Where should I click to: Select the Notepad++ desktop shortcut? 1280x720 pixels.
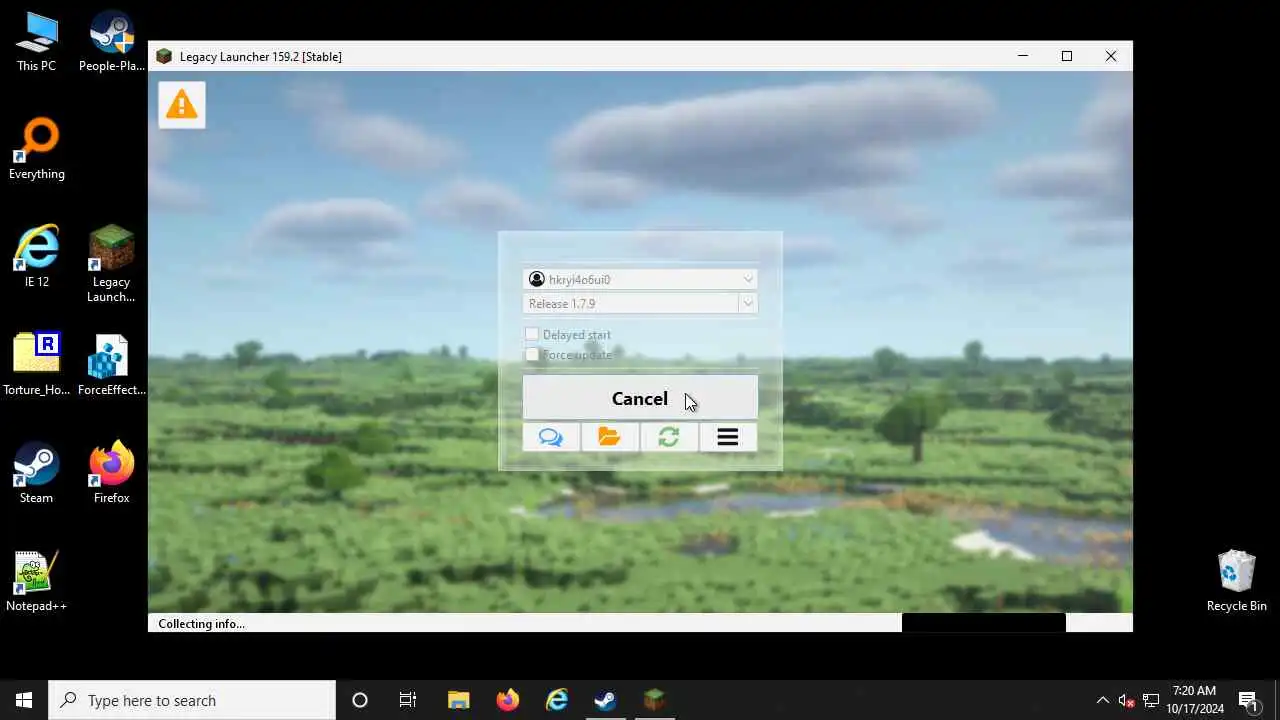click(36, 581)
